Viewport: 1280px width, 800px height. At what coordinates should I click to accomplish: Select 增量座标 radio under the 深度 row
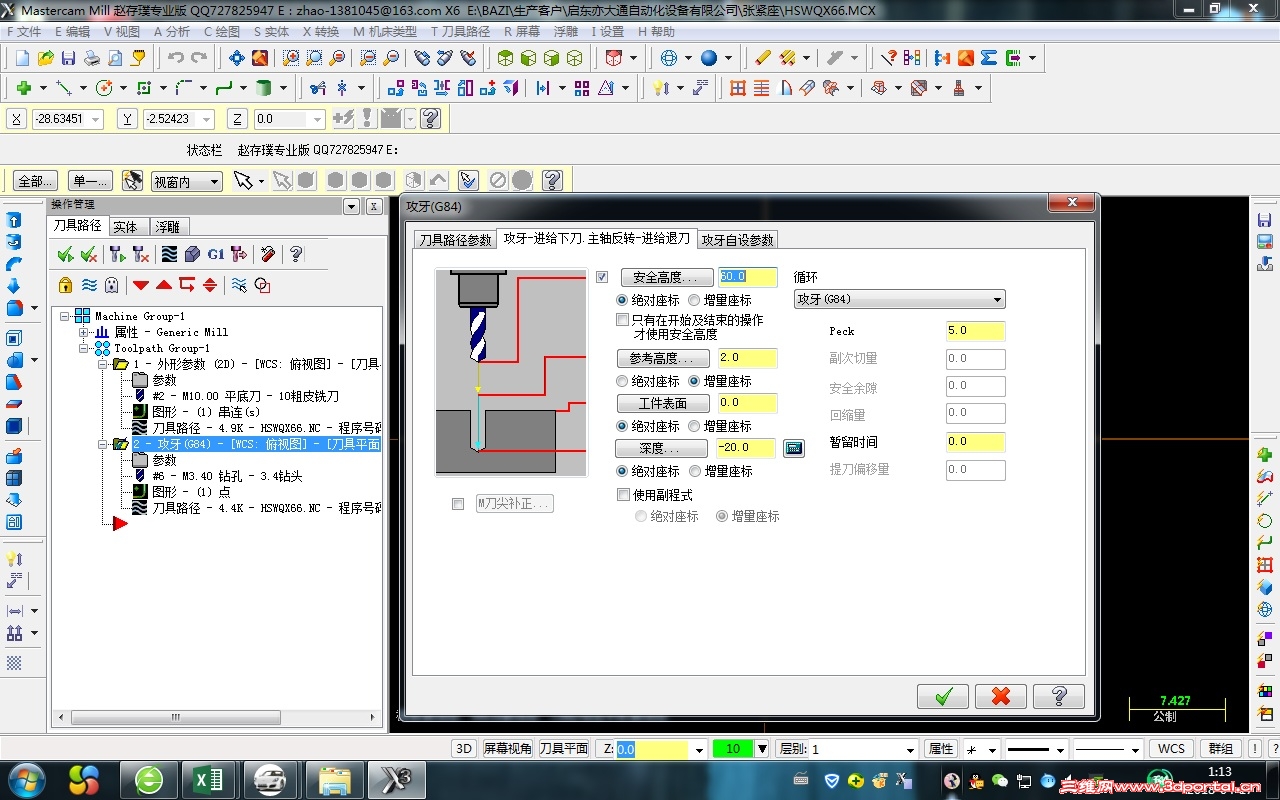pos(694,471)
